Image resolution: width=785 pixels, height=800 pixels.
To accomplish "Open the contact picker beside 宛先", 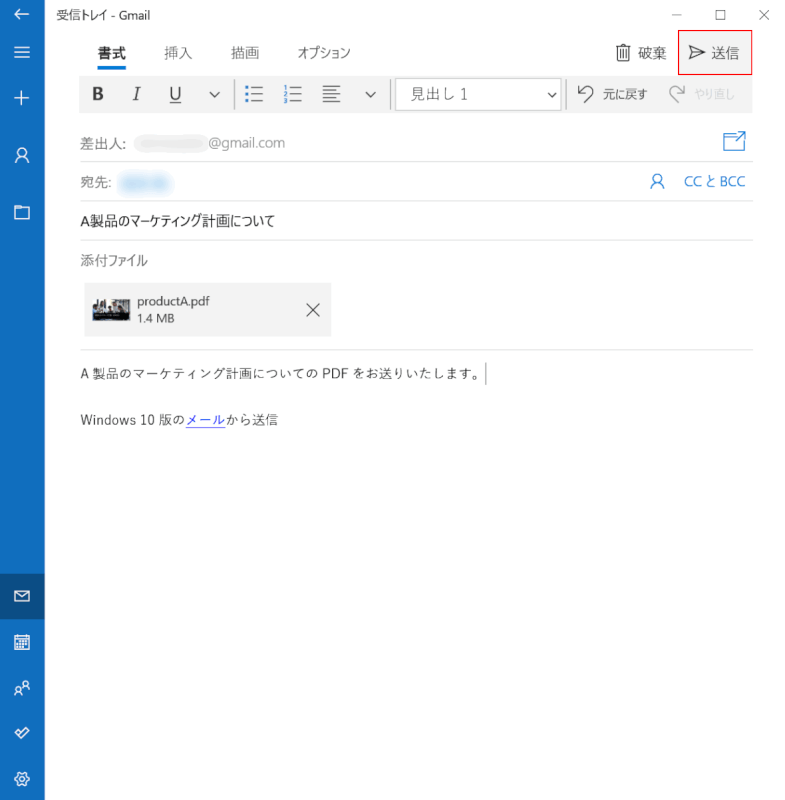I will [x=657, y=182].
